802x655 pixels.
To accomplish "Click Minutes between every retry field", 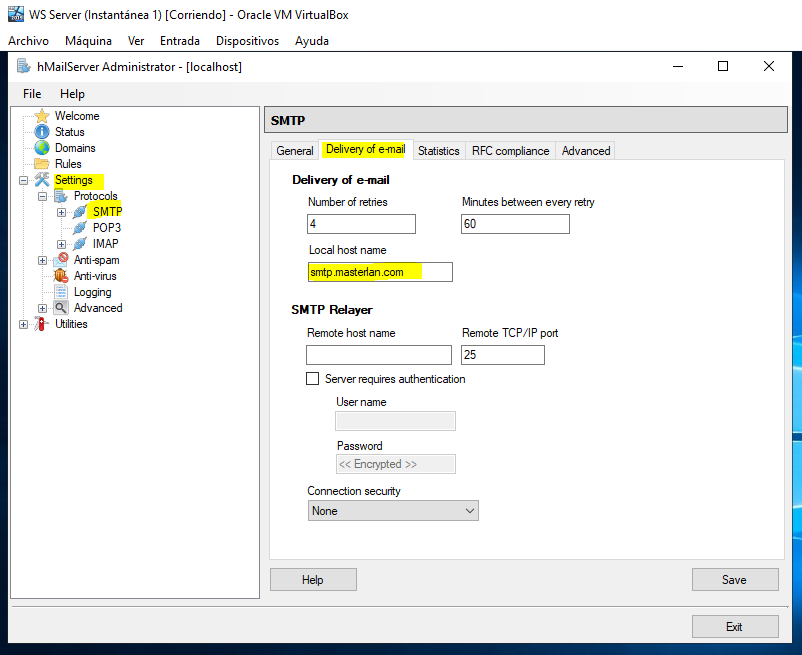I will tap(515, 224).
